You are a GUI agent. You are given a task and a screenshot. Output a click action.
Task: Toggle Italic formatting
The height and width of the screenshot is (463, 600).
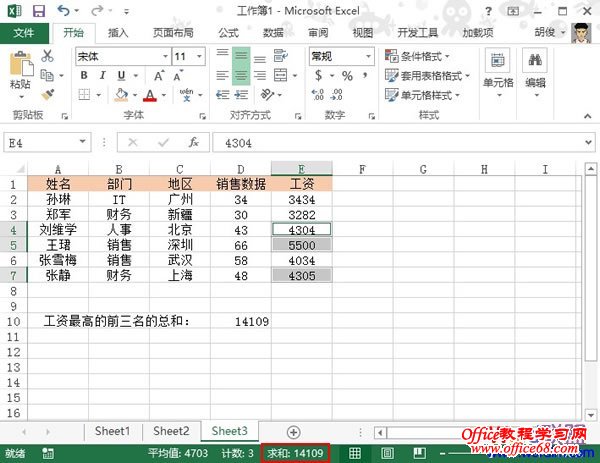(x=103, y=75)
